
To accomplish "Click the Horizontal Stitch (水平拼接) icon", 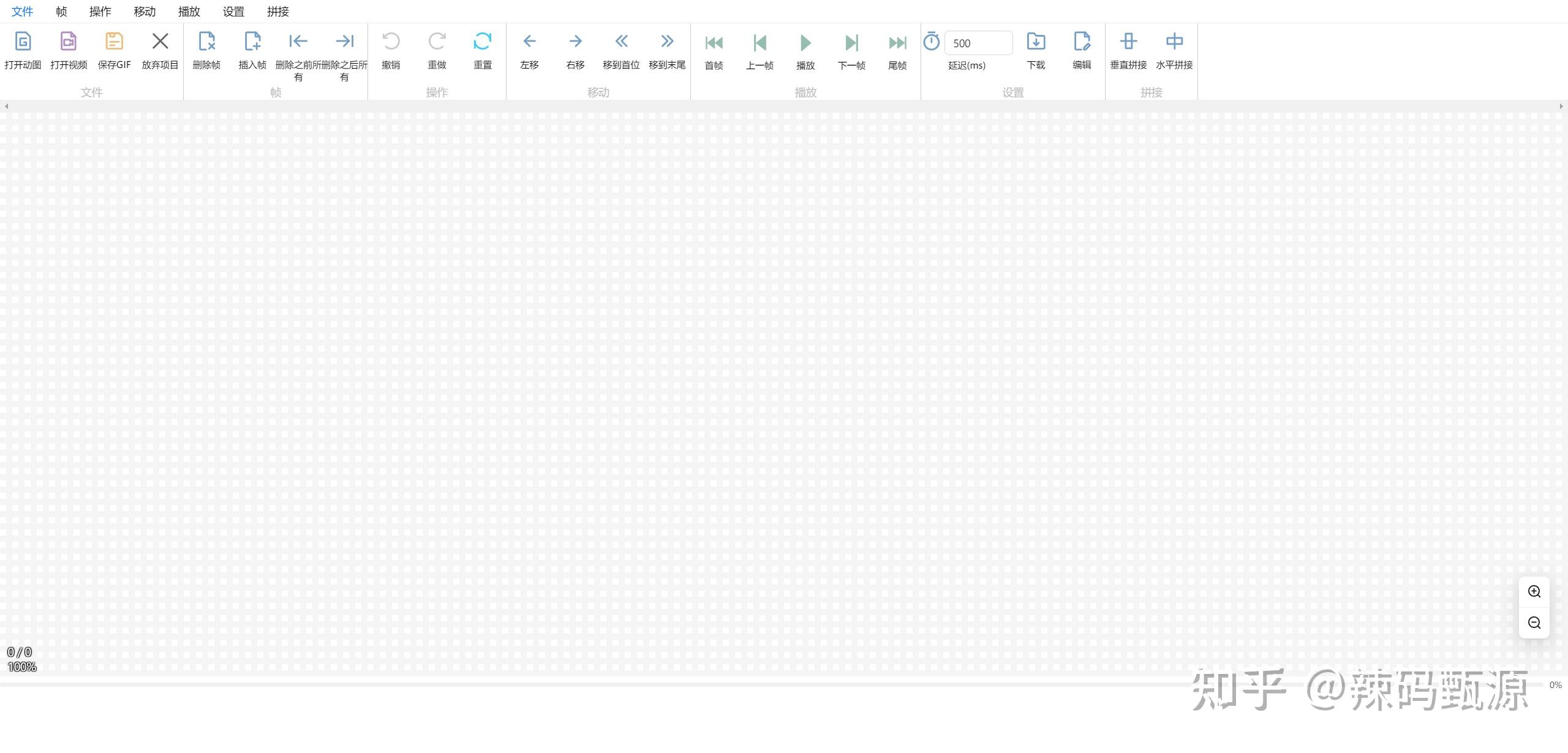I will [1174, 42].
